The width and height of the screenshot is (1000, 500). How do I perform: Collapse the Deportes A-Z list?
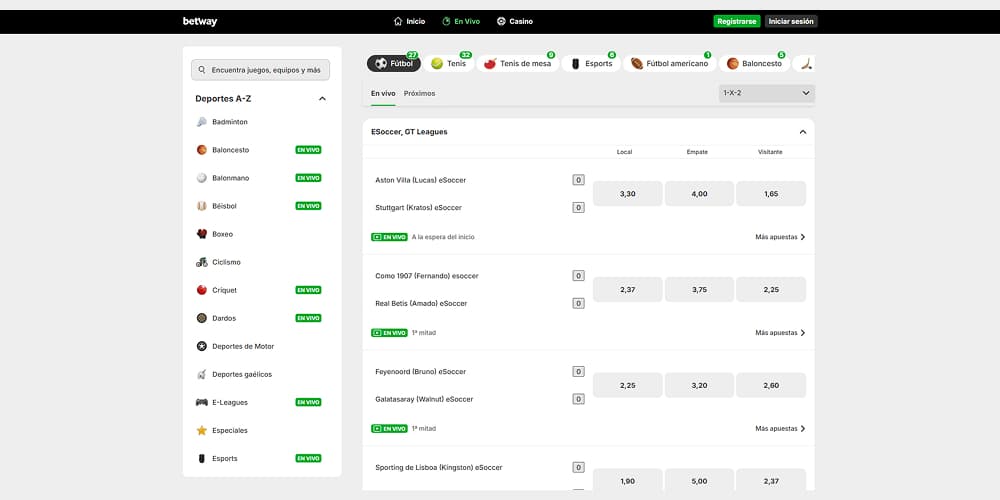coord(322,99)
